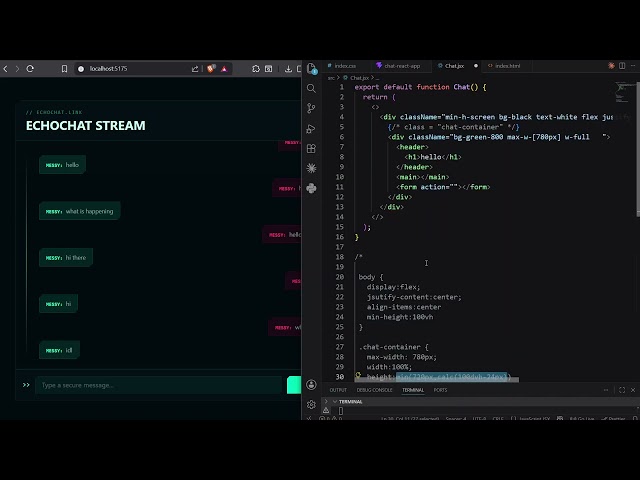640x480 pixels.
Task: Click the red bug icon in the editor toolbar
Action: coord(611,66)
